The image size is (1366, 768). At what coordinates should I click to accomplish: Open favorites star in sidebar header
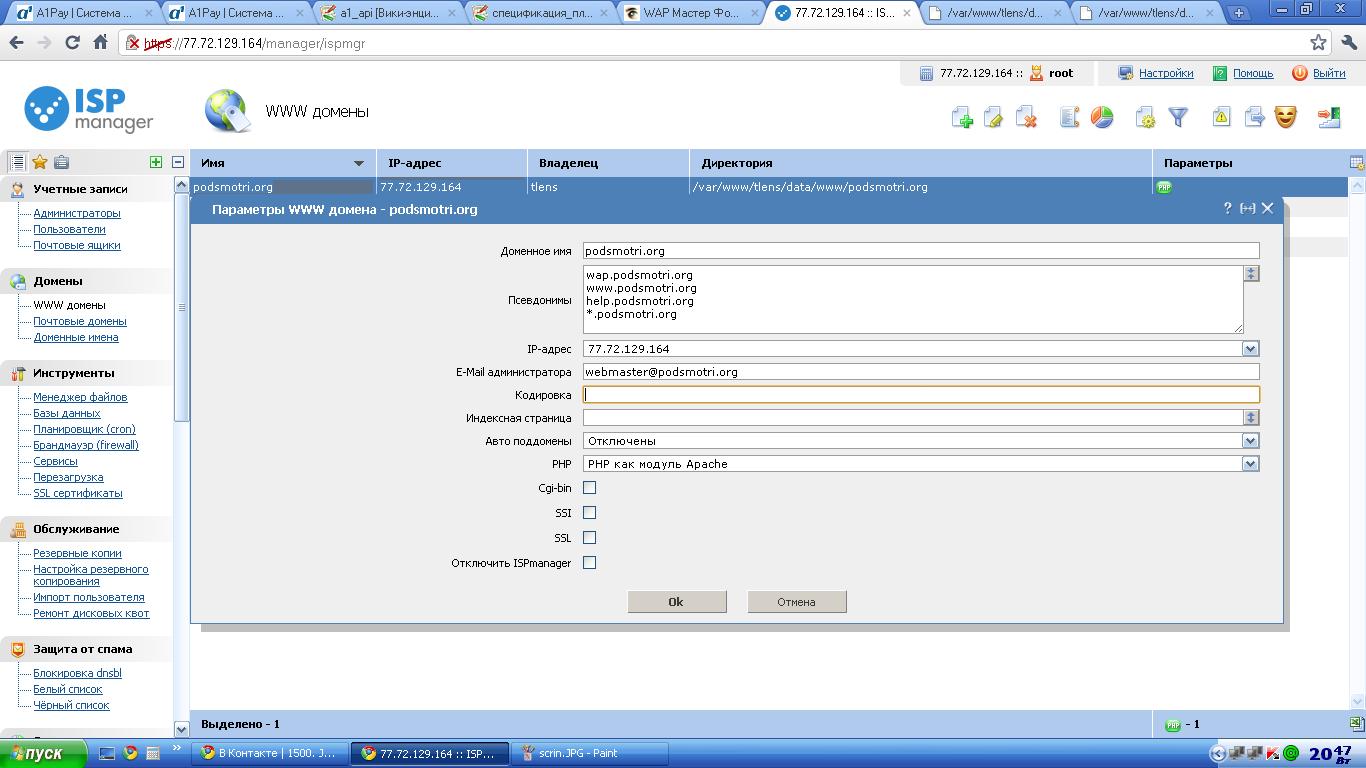[40, 162]
